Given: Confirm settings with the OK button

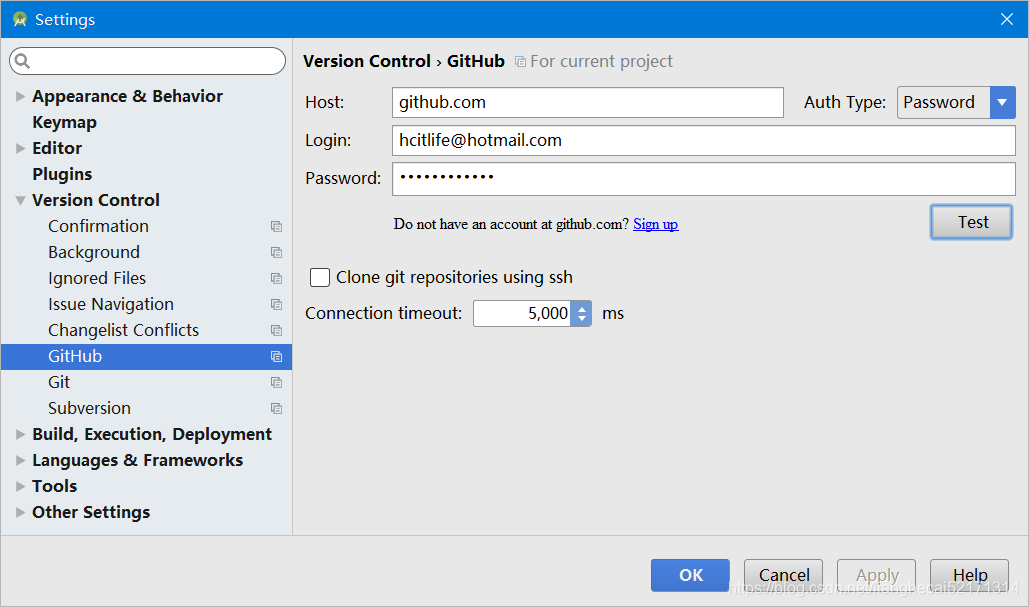Looking at the screenshot, I should click(690, 576).
